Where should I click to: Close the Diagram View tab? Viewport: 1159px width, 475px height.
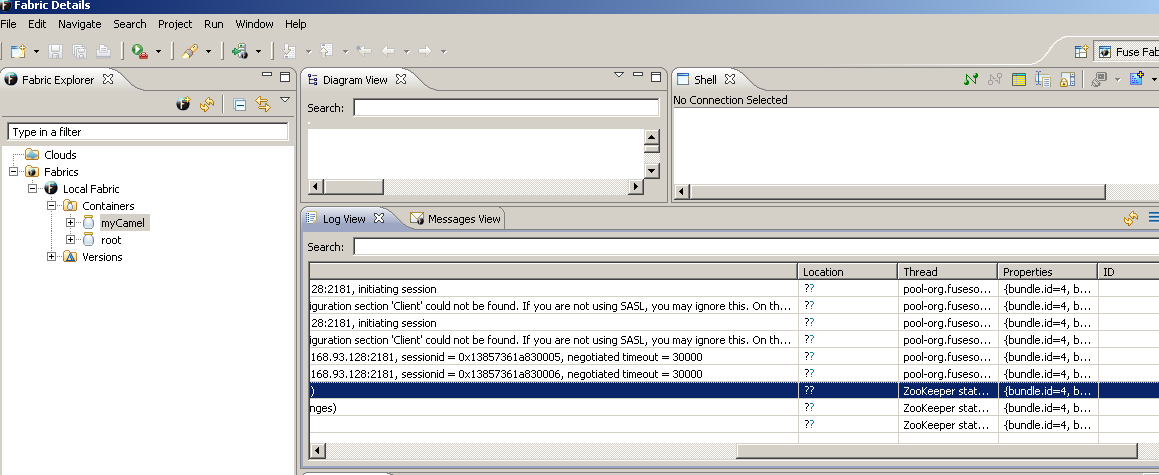click(x=401, y=79)
